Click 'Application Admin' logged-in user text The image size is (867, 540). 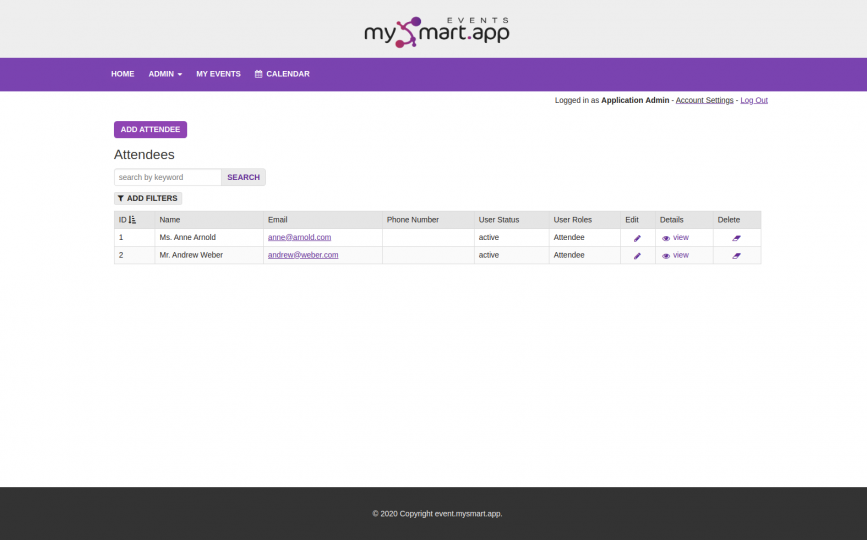[x=635, y=100]
